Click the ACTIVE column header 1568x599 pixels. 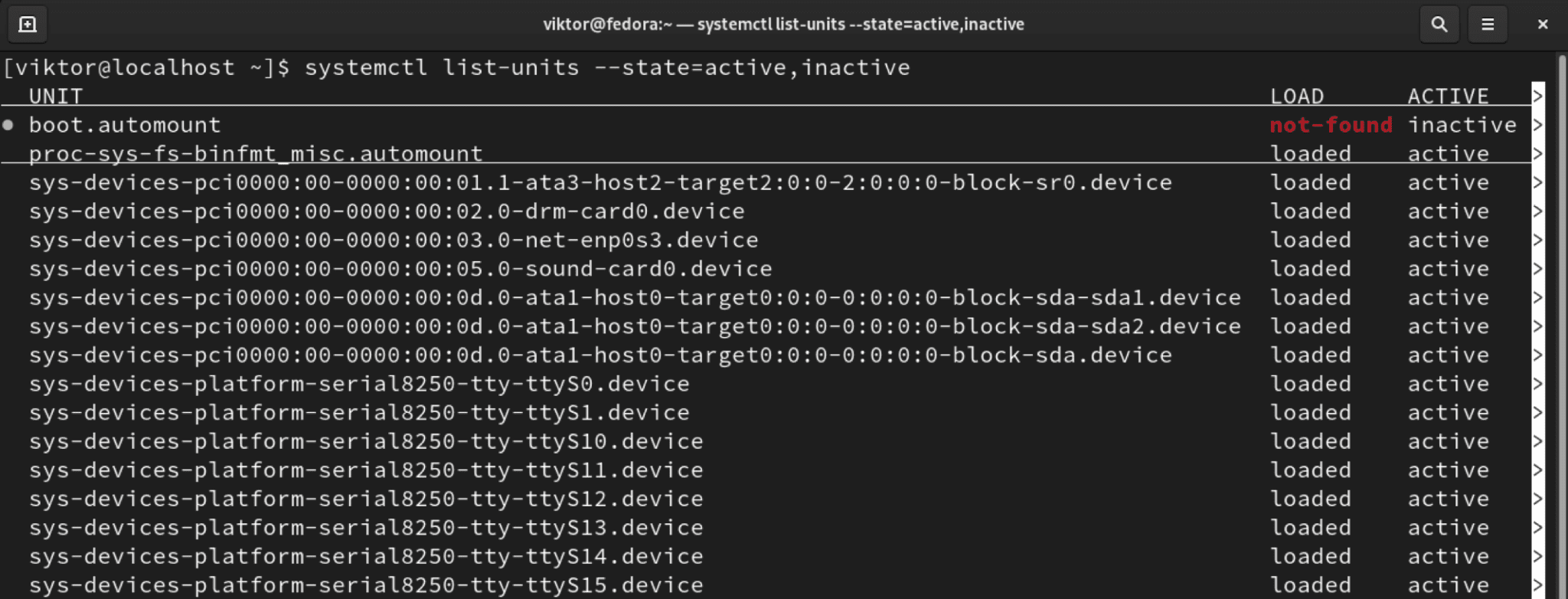[1448, 97]
